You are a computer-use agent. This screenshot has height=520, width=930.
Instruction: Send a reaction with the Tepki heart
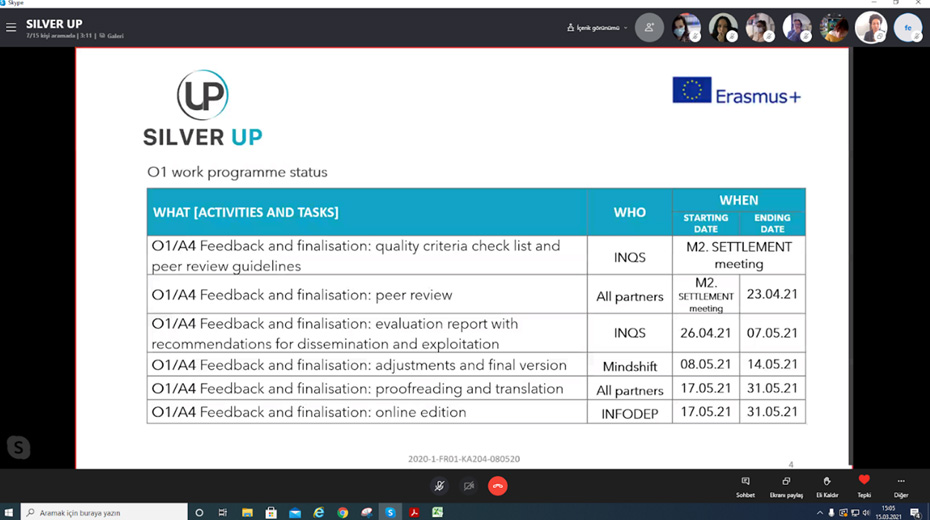(864, 486)
